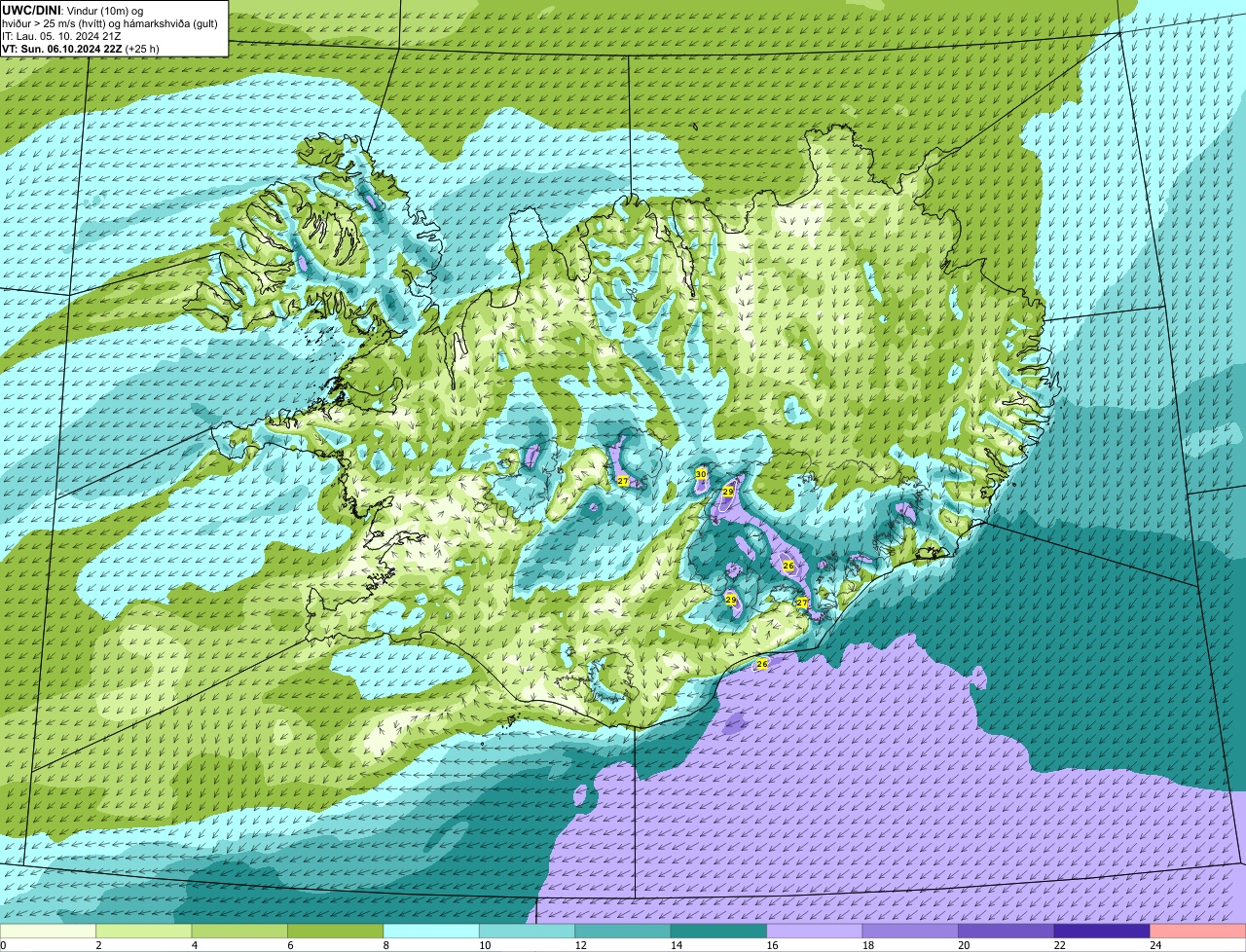Screen dimensions: 1246x952
Task: Select the 'IT: Lau. 05. 10. 2024 21Z' line
Action: (62, 36)
